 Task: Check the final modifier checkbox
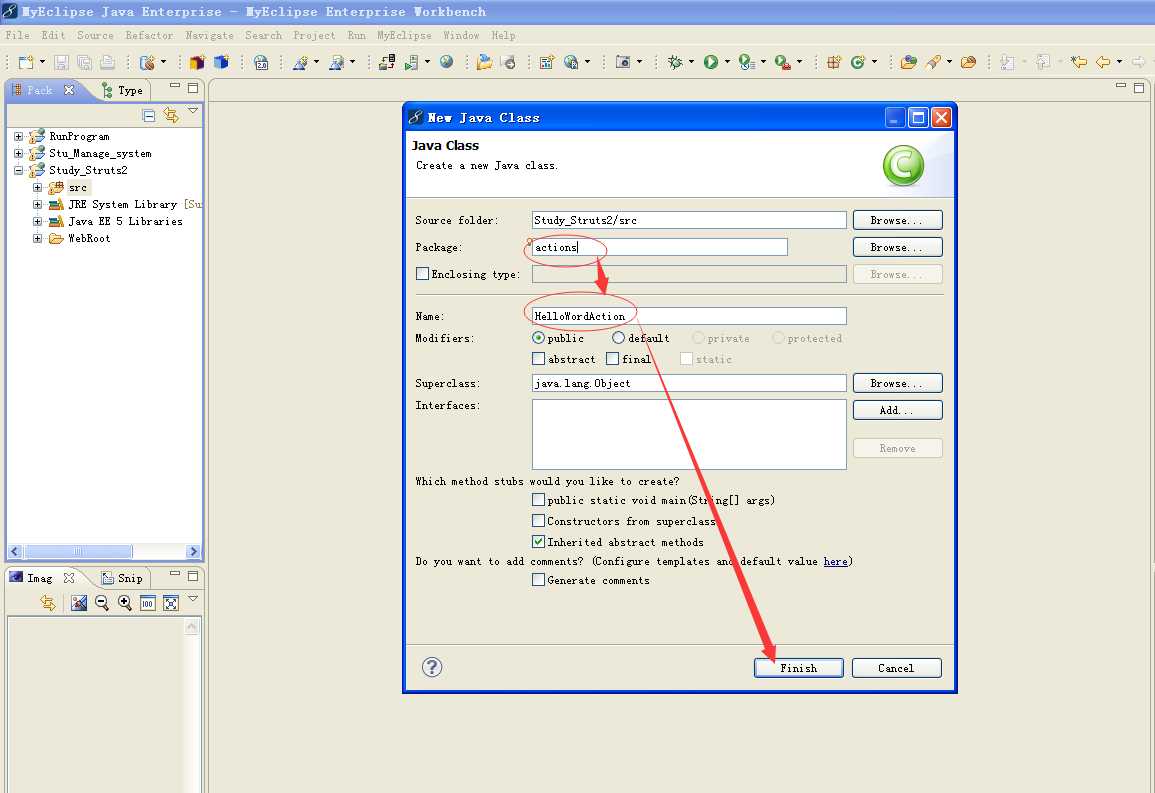coord(612,359)
